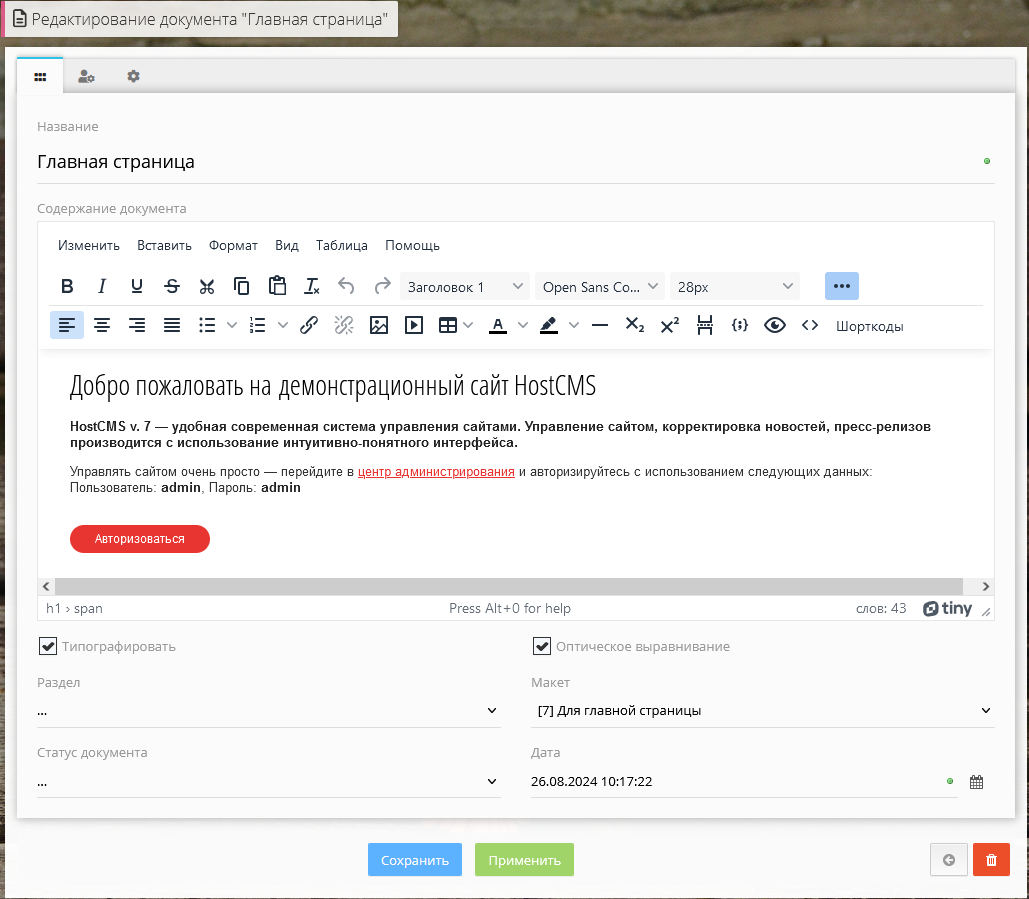Click the page break icon
Image resolution: width=1029 pixels, height=899 pixels.
point(705,325)
